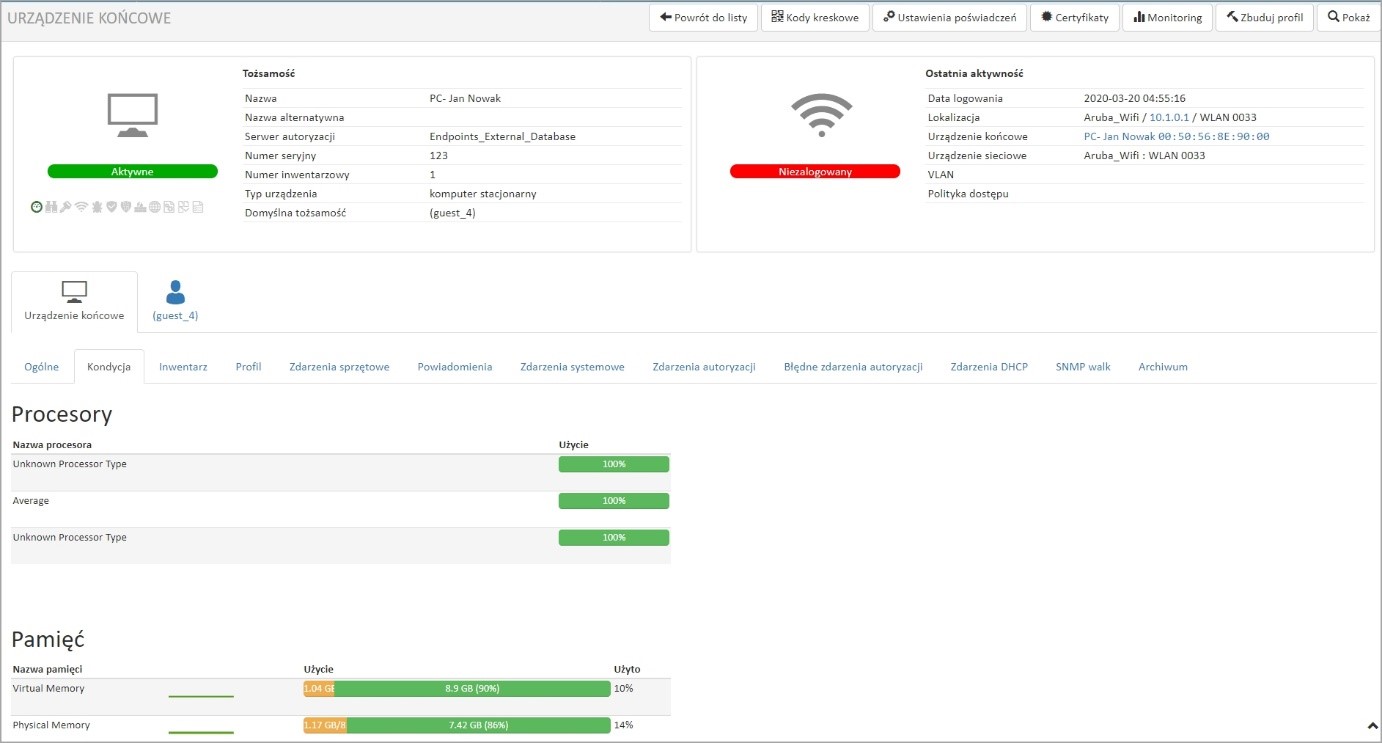The width and height of the screenshot is (1382, 743).
Task: Click the key icon in the status row
Action: 66,207
